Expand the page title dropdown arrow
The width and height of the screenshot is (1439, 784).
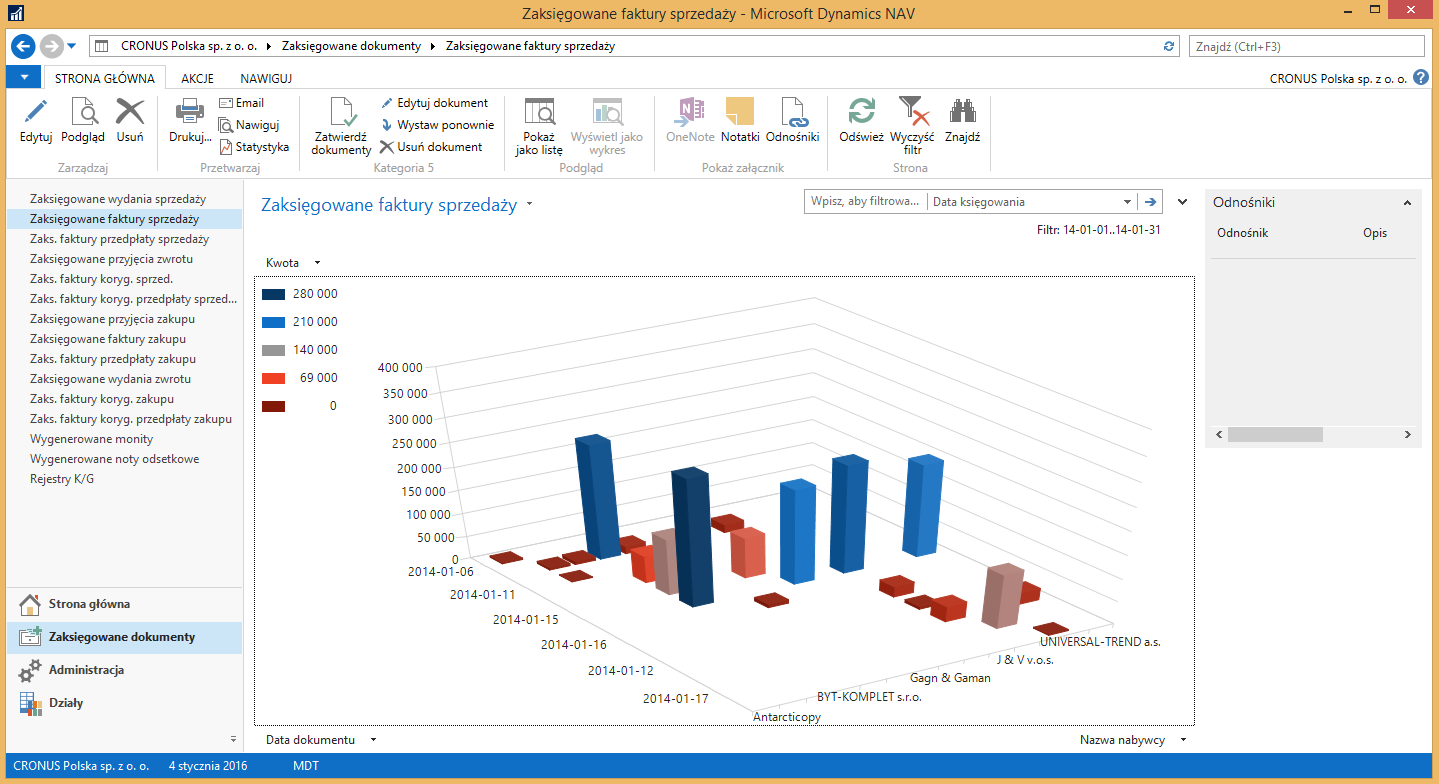[x=529, y=205]
